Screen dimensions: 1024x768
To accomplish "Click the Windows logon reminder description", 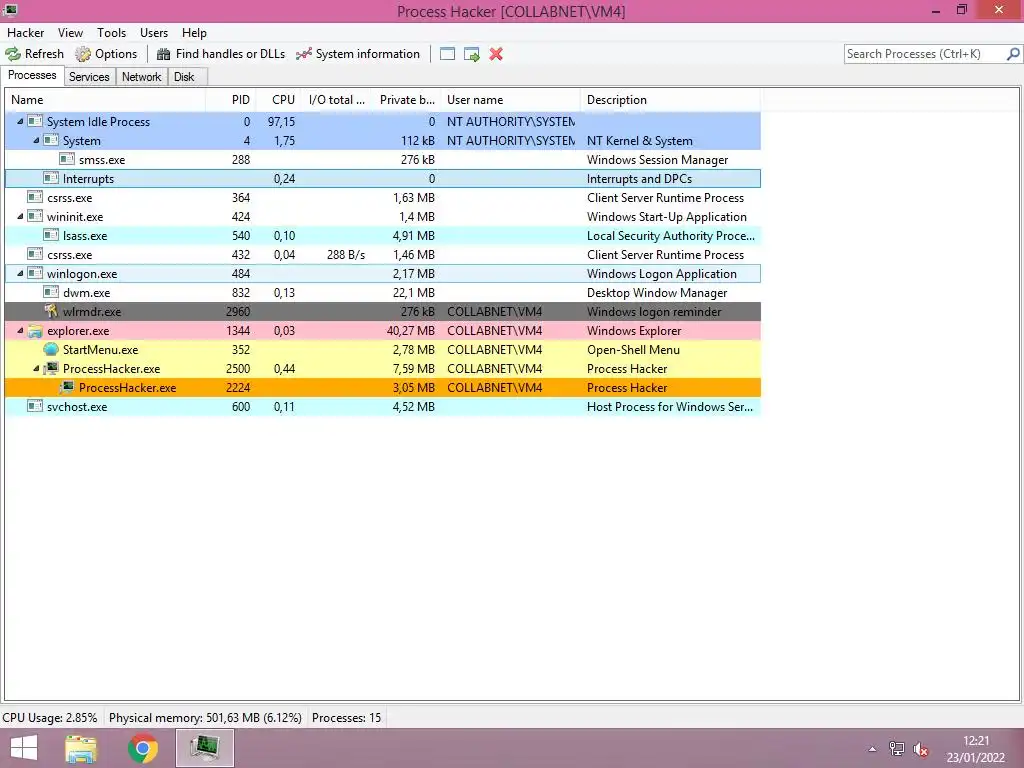I will tap(654, 312).
